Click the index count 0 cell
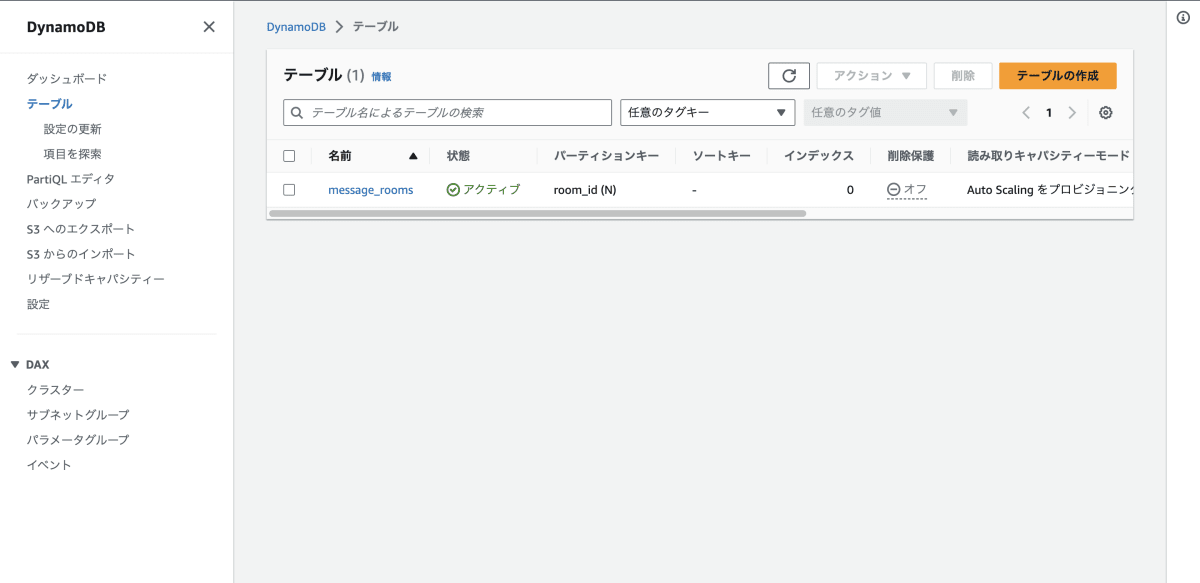This screenshot has width=1200, height=583. tap(850, 189)
